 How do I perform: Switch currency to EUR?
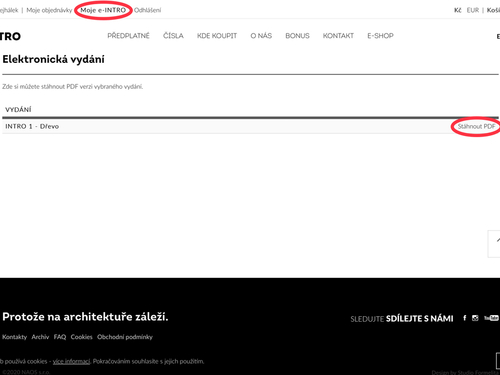pyautogui.click(x=473, y=10)
